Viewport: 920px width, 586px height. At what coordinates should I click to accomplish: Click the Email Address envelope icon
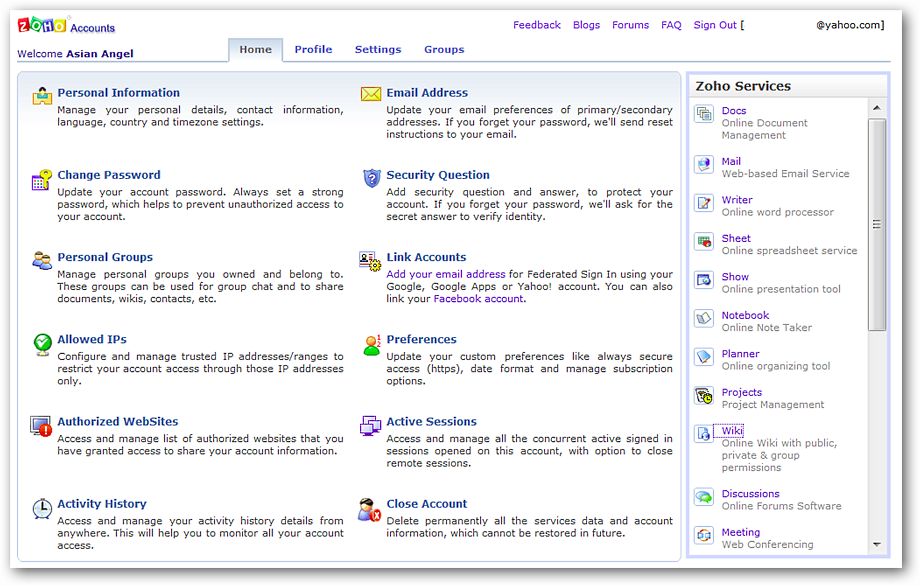tap(371, 94)
